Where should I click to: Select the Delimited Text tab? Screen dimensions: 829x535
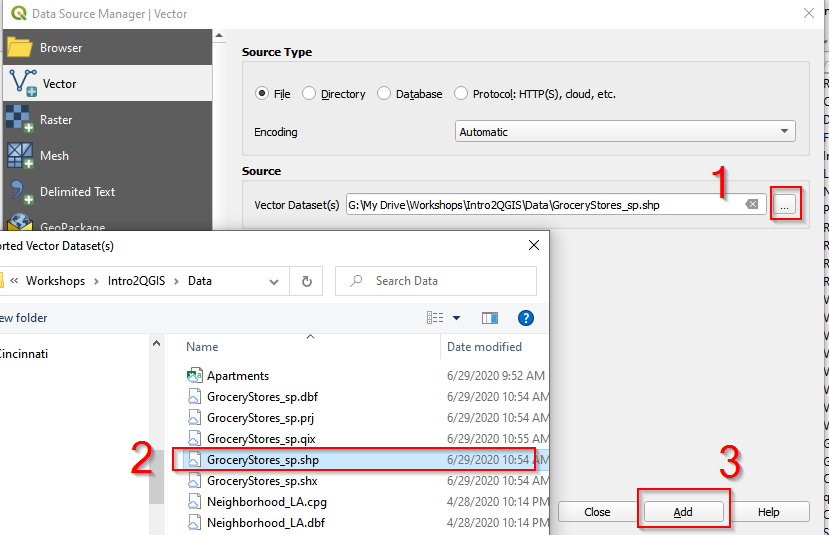[x=107, y=191]
